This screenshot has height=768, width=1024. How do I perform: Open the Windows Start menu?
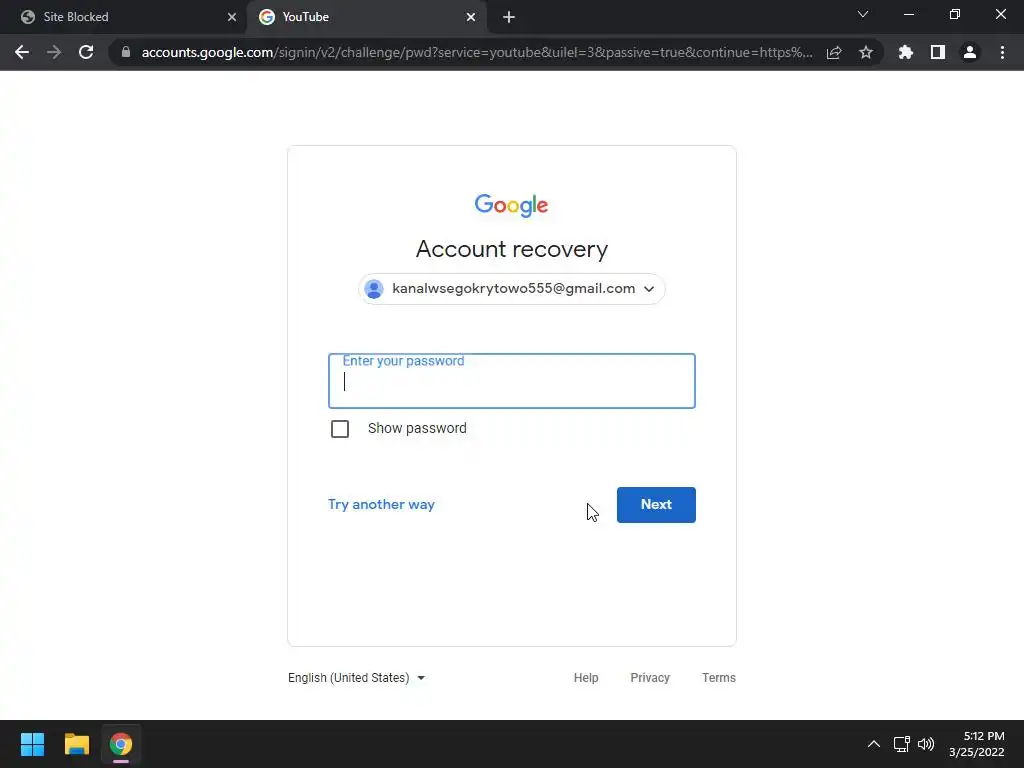[32, 744]
